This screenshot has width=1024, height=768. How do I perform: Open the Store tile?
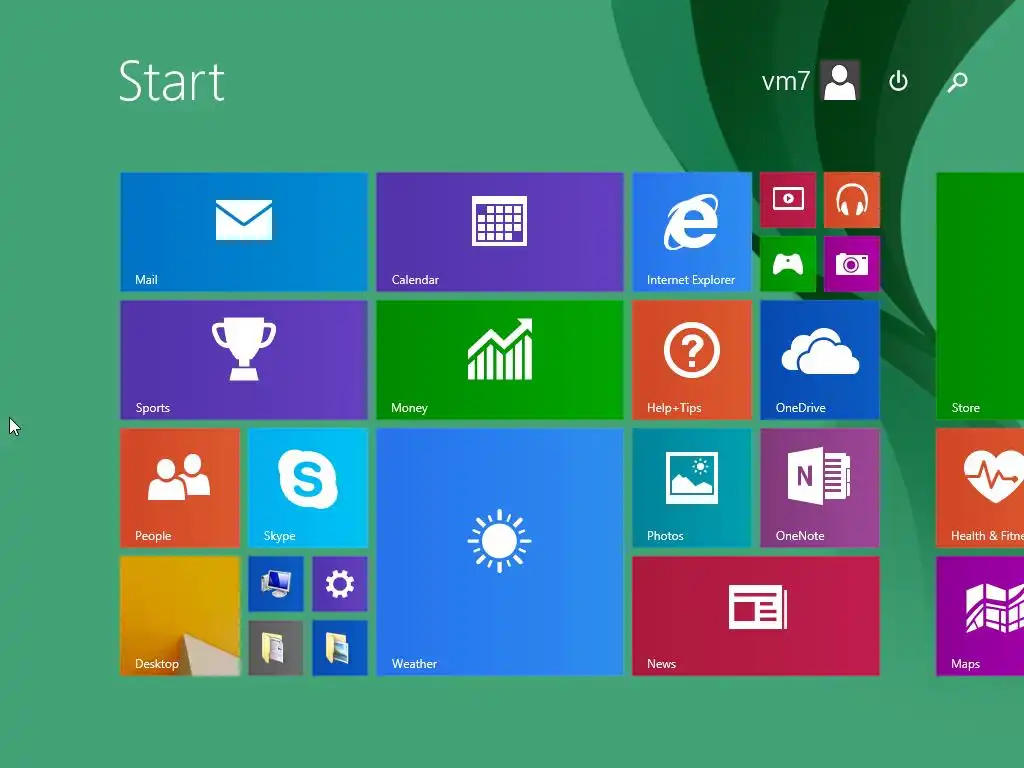(x=980, y=296)
